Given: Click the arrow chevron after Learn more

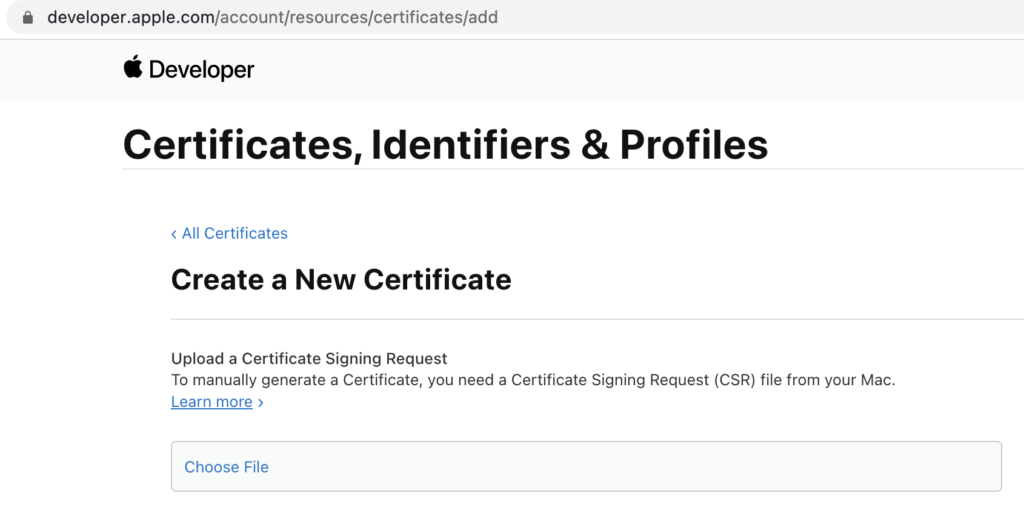Looking at the screenshot, I should [x=261, y=402].
